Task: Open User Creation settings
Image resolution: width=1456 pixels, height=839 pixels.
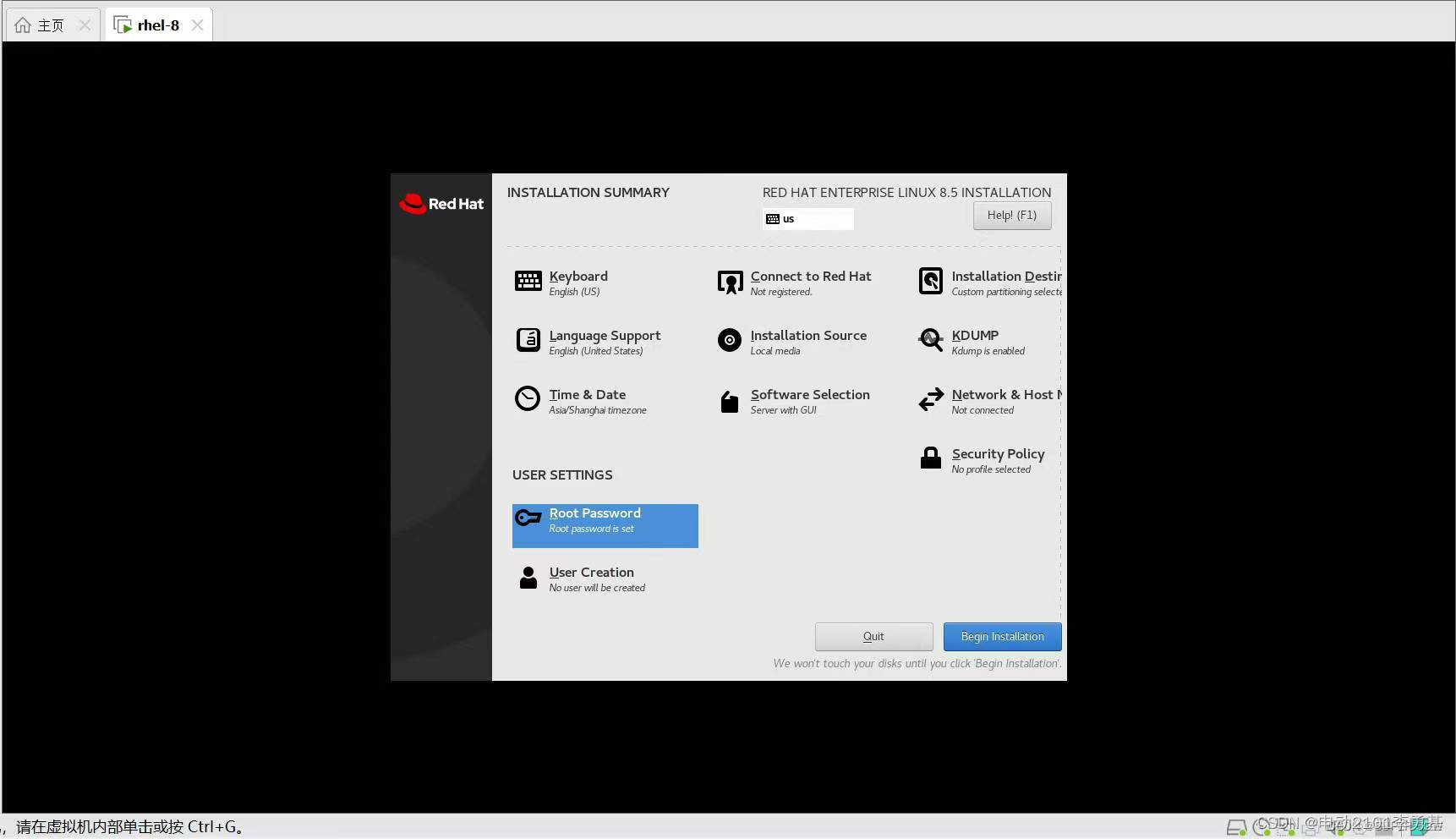Action: (591, 573)
